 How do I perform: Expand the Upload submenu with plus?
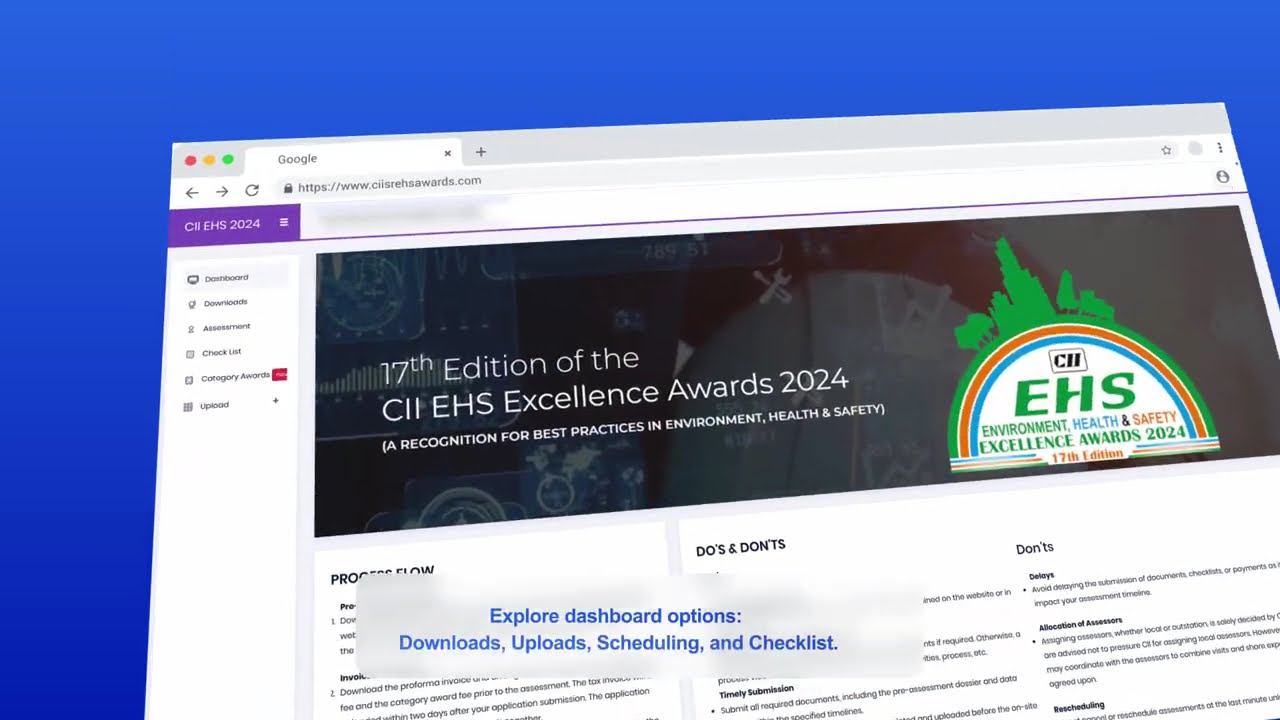276,400
